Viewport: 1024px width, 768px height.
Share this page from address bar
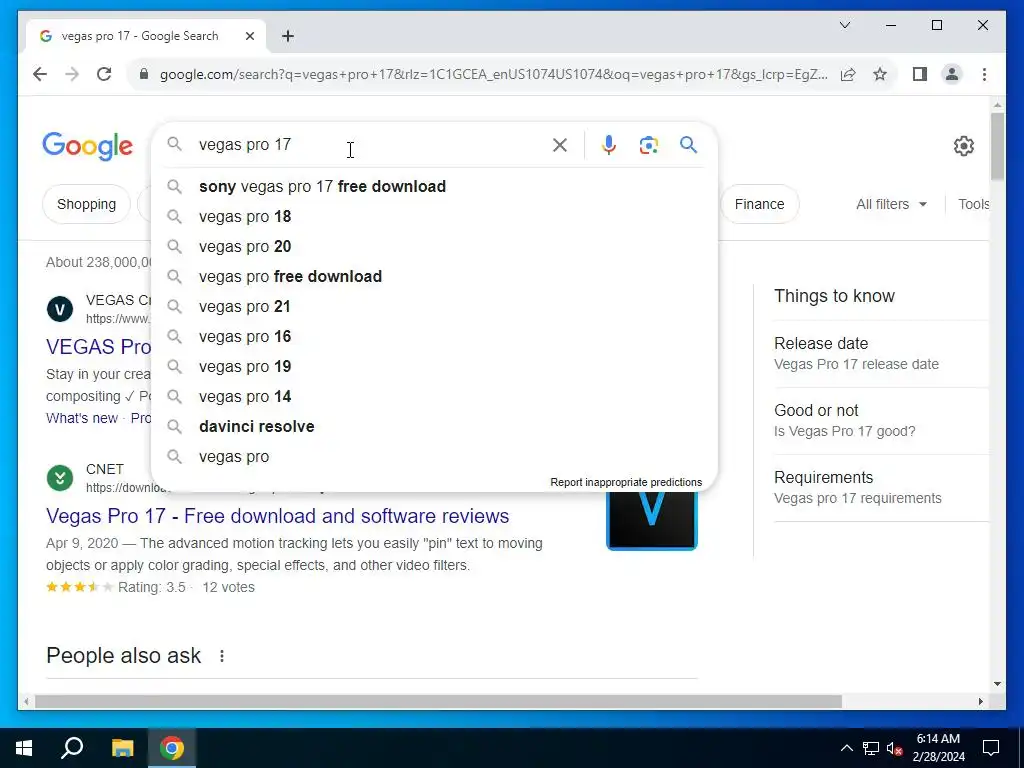pos(848,74)
